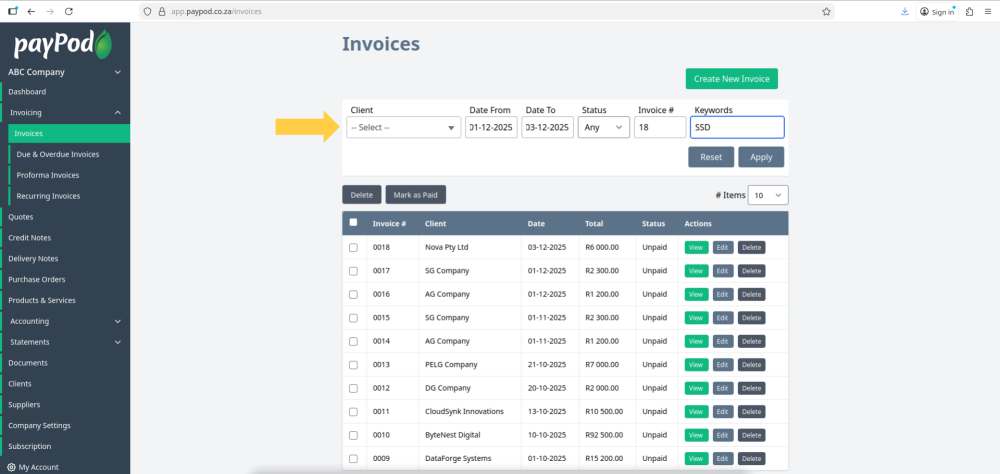Click the browser address bar URL
The width and height of the screenshot is (1000, 474).
point(216,11)
